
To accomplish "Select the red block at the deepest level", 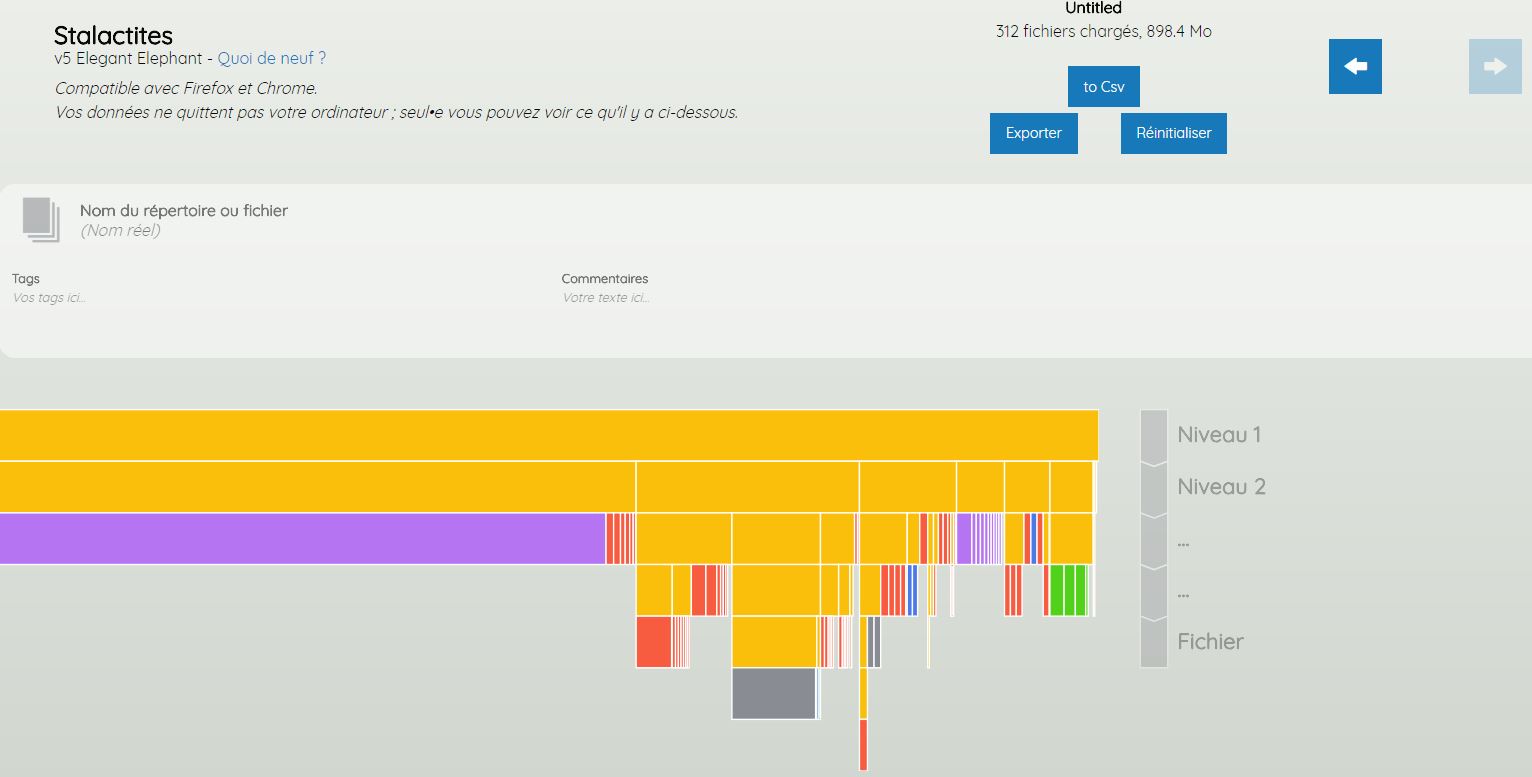I will coord(863,745).
